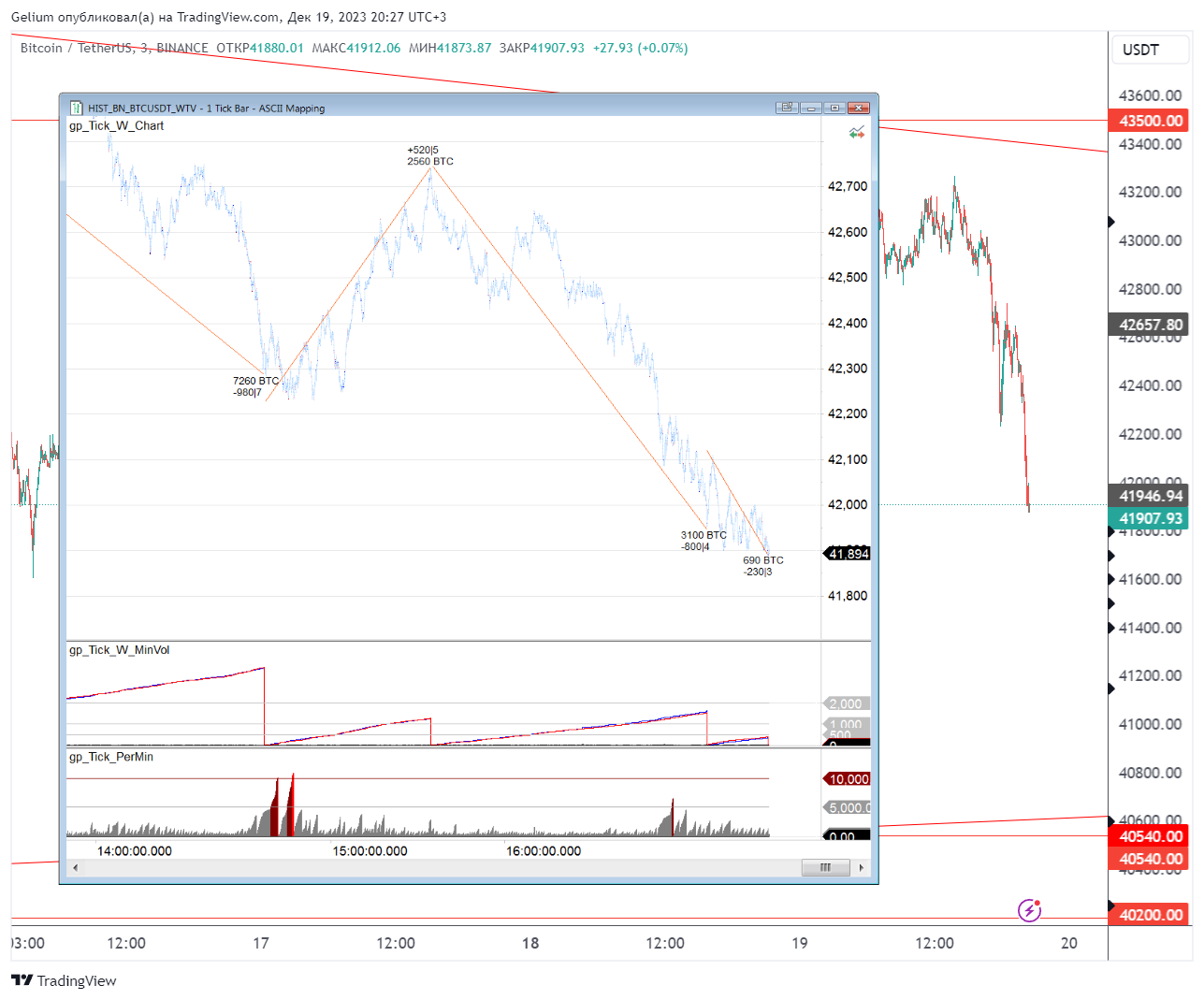Image resolution: width=1204 pixels, height=1000 pixels.
Task: Click the gp_Tick_W_Chart pane label
Action: tap(116, 125)
